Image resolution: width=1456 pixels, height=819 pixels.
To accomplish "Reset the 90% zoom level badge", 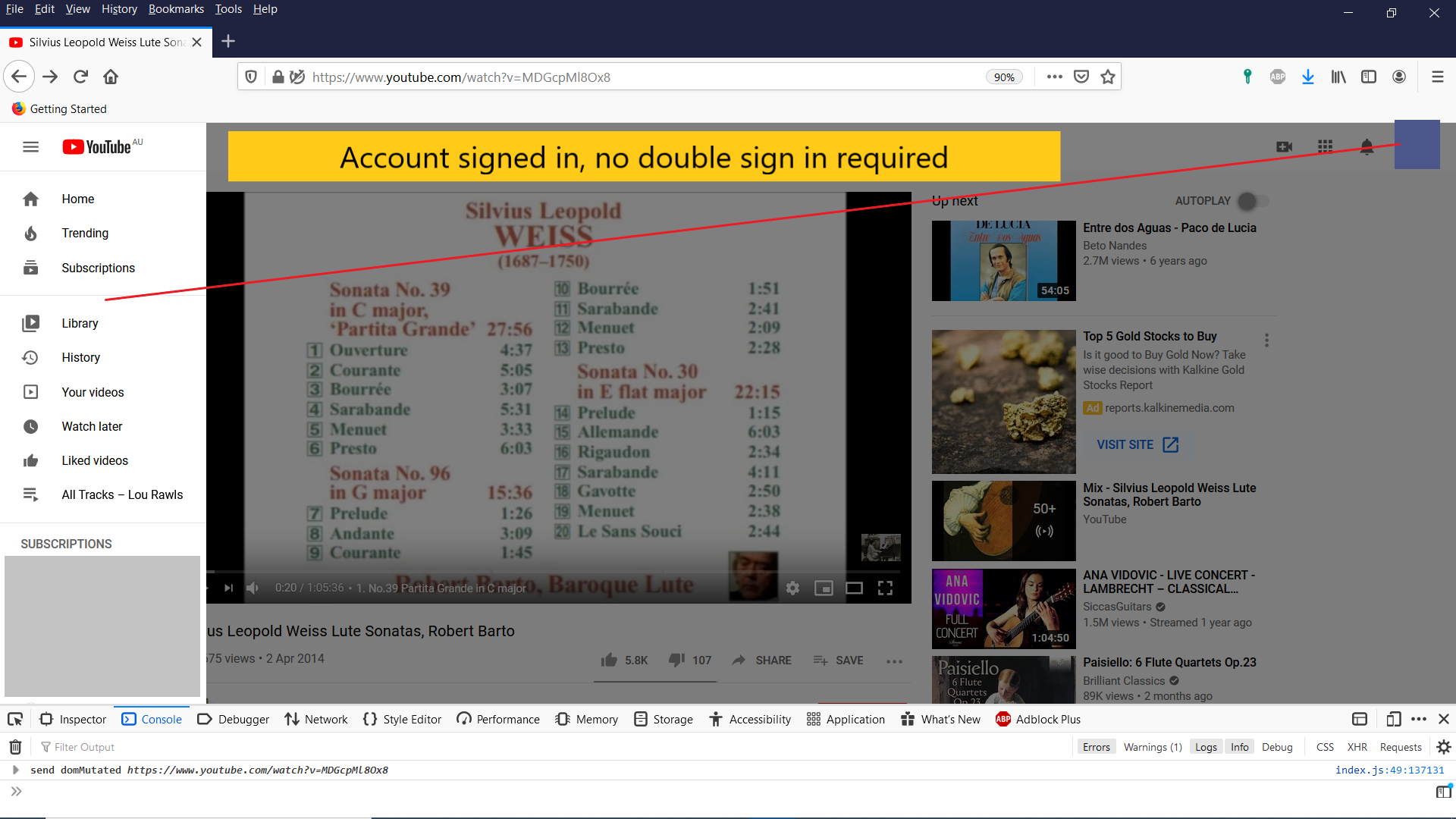I will (1004, 77).
